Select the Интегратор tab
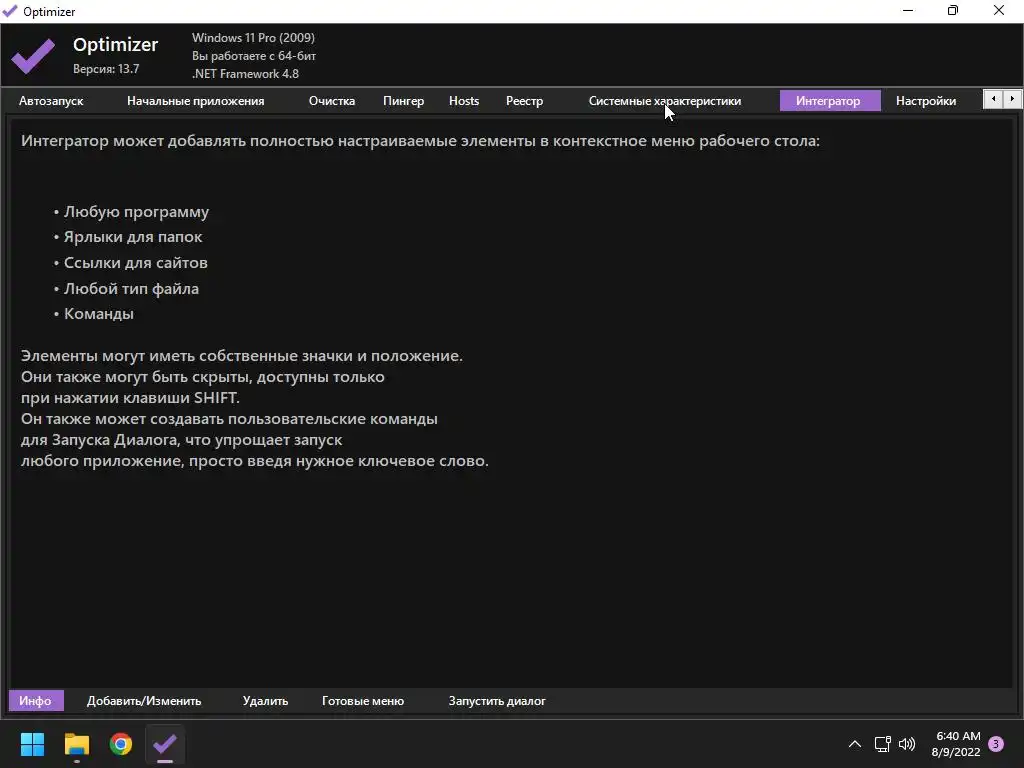Screen dimensions: 1024x768 click(828, 101)
